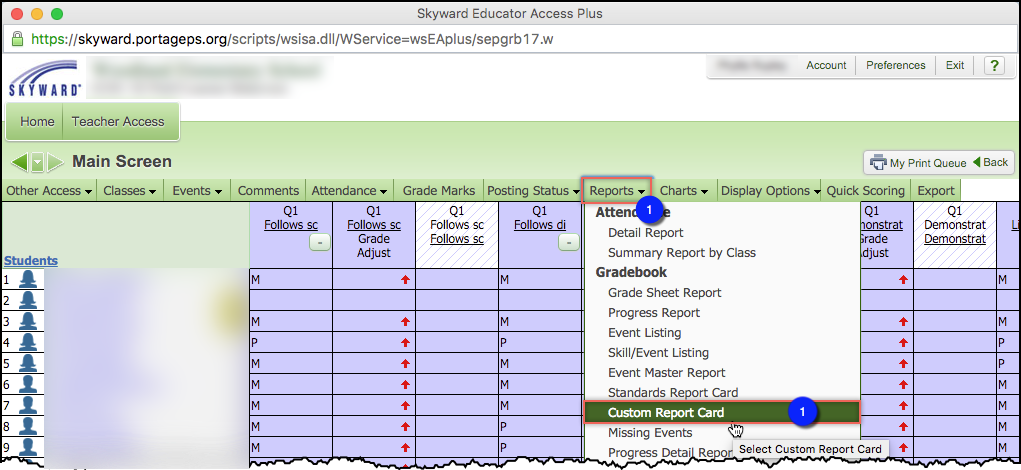Click the Teacher Access tab
The height and width of the screenshot is (470, 1021).
tap(118, 121)
